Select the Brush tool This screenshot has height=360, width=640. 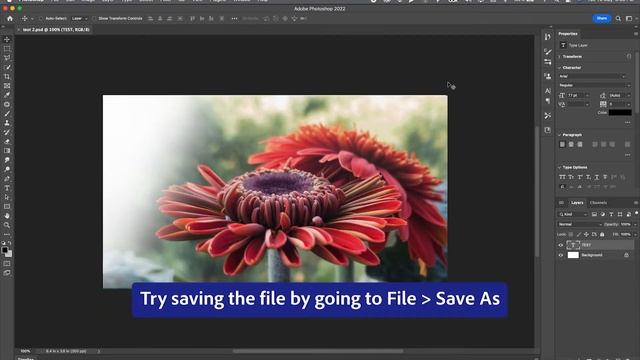pos(7,113)
